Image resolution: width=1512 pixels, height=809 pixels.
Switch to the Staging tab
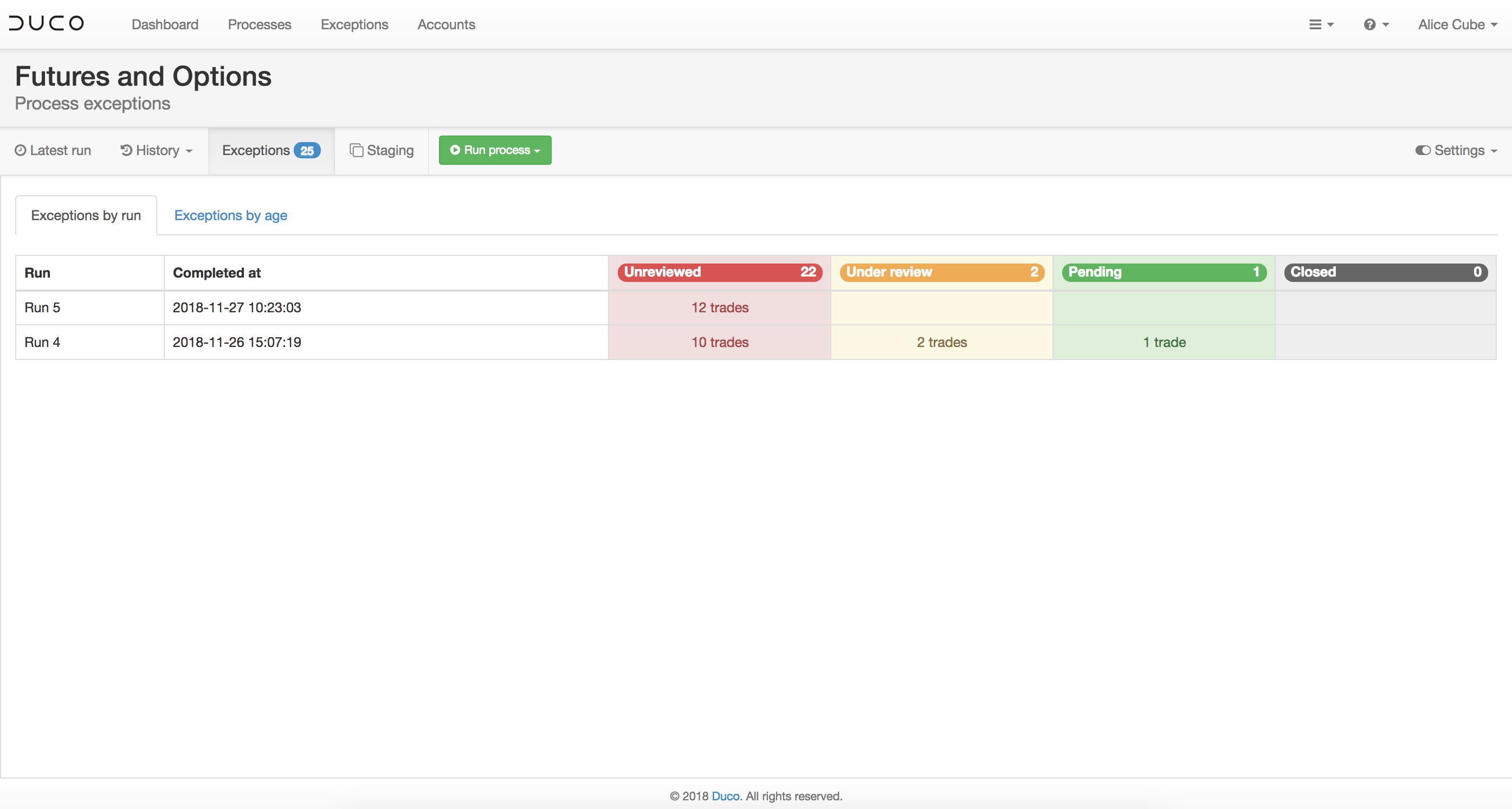coord(382,150)
